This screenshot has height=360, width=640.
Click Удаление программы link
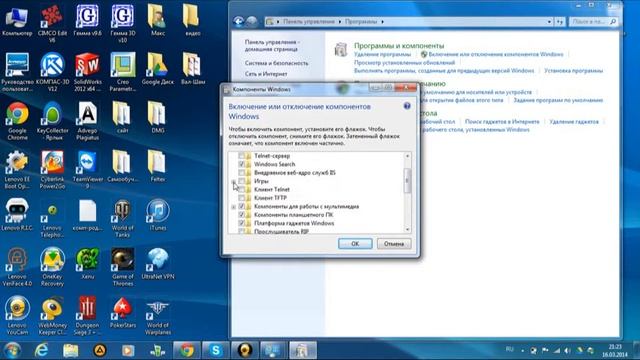coord(382,54)
